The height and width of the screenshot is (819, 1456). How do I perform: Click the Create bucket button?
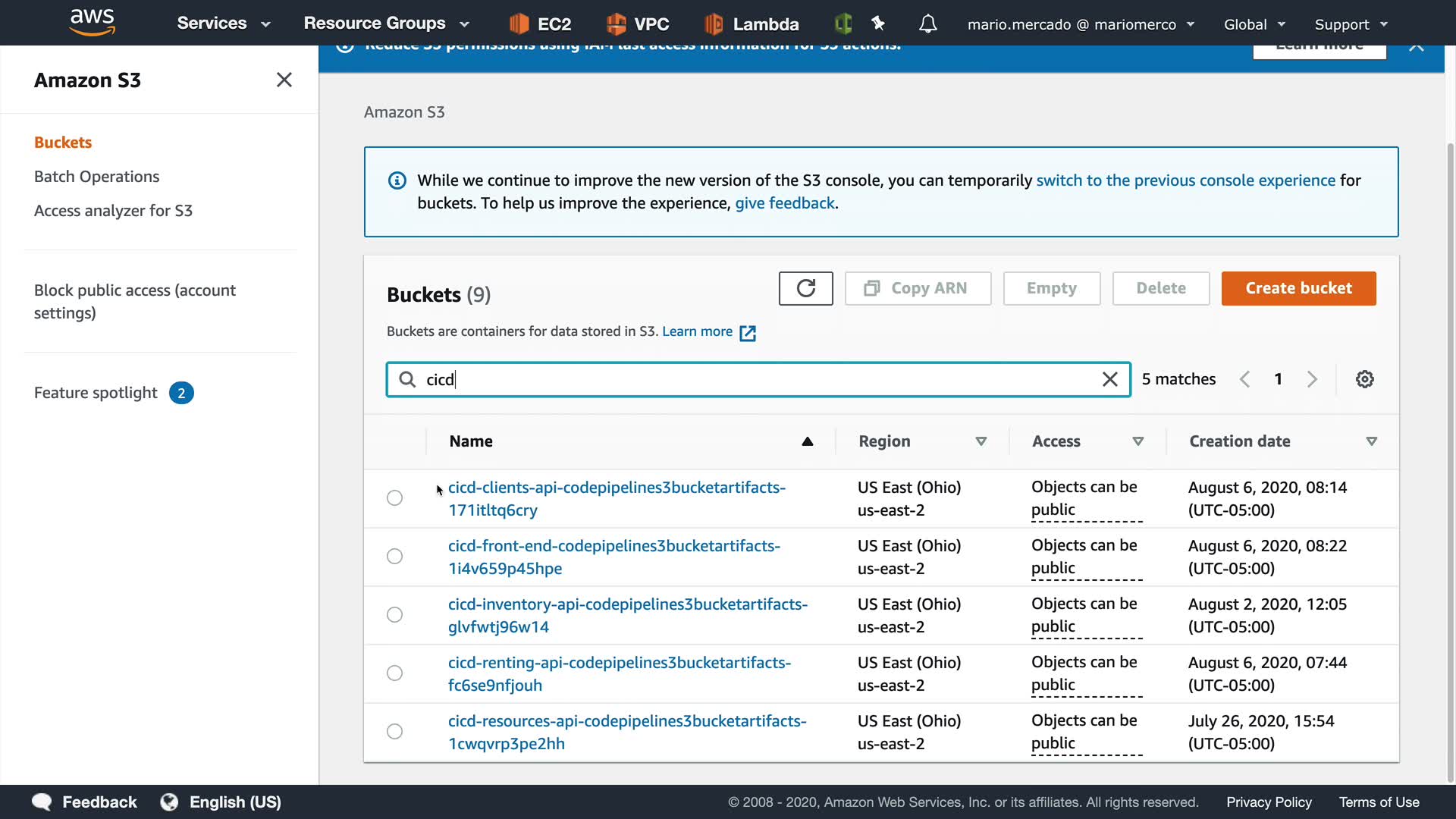coord(1298,288)
